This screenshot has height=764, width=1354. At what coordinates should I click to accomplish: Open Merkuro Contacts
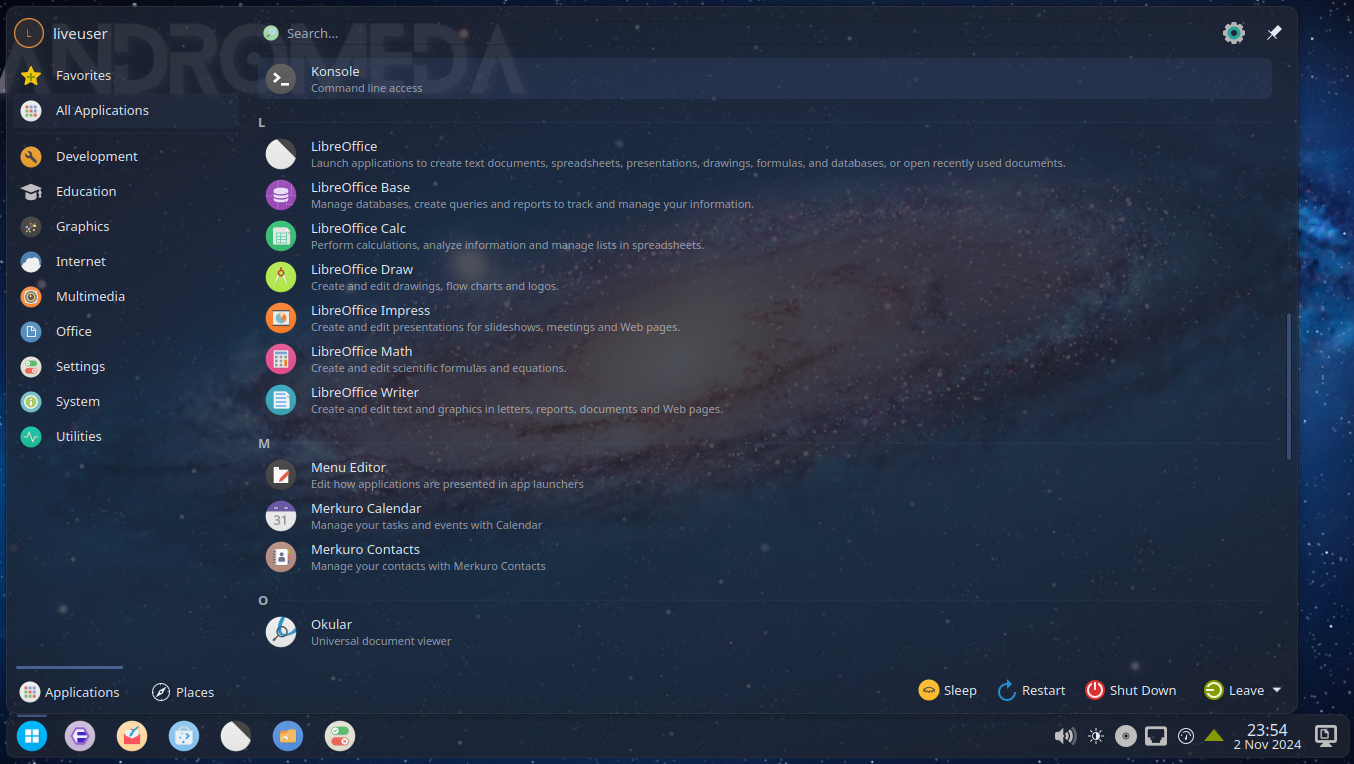pos(765,557)
